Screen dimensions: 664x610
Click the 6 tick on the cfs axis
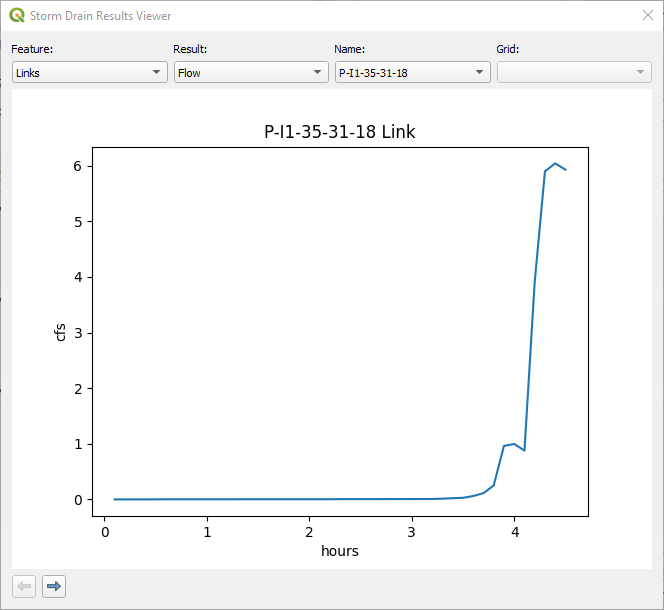pos(78,166)
